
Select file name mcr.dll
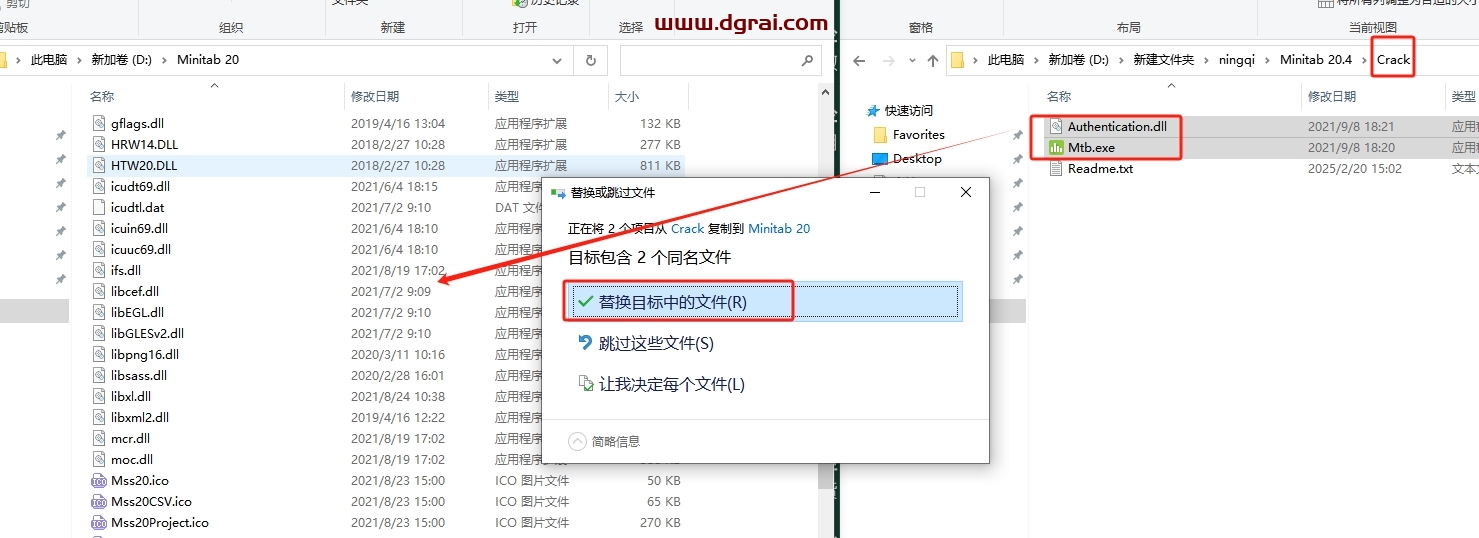pyautogui.click(x=131, y=438)
